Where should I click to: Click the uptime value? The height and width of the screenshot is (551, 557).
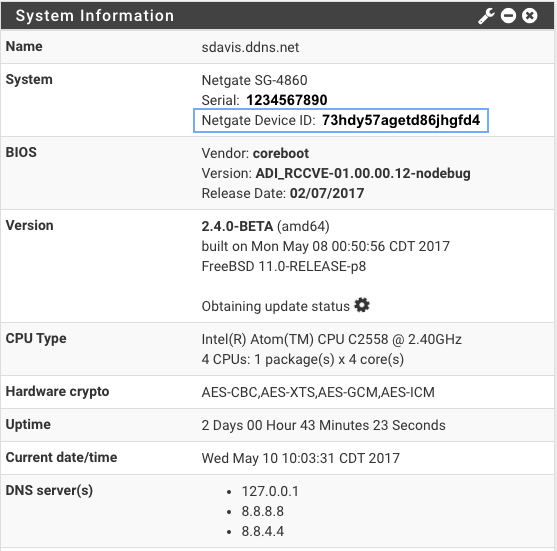(323, 425)
